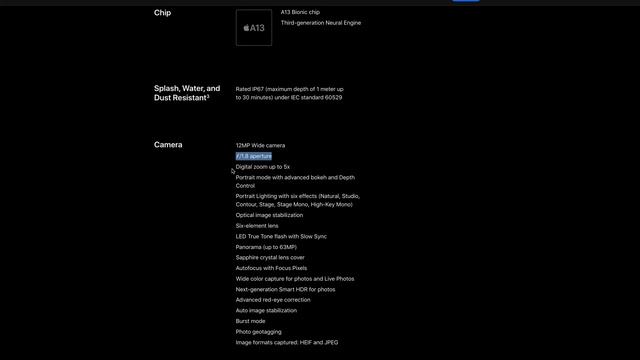Click the Advanced red-eye correction line
Screen dimensions: 640x360
click(x=273, y=300)
